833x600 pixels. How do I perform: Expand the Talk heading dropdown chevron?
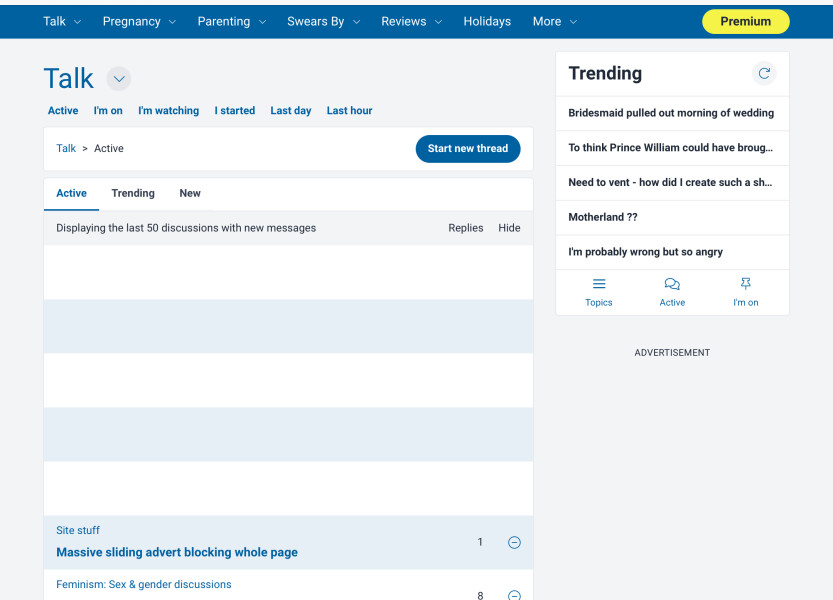(118, 79)
